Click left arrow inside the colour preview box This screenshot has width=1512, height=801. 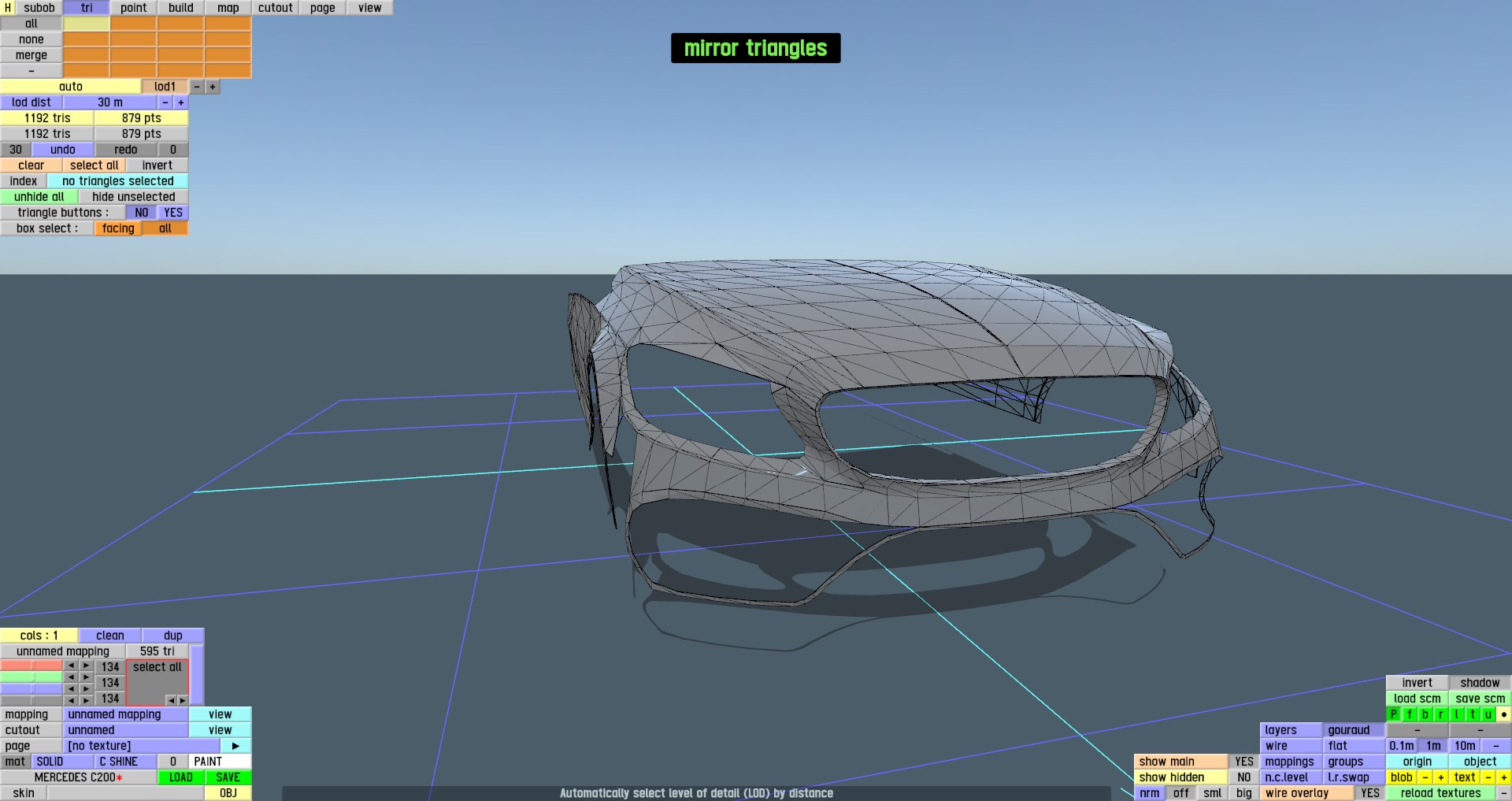click(x=170, y=700)
